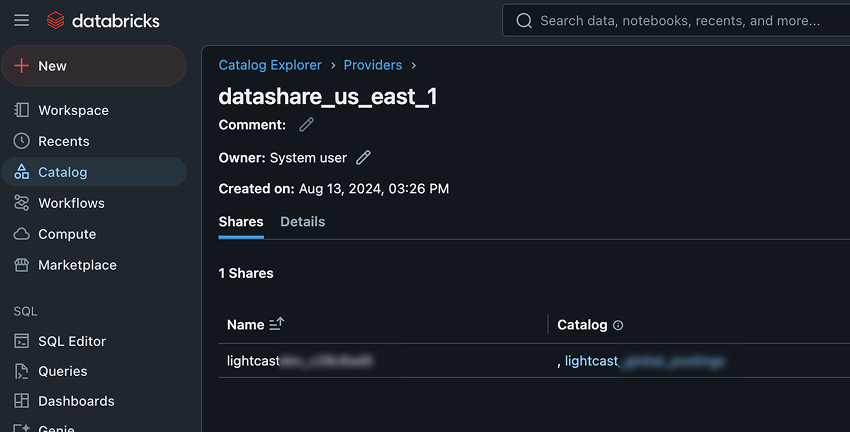Click the Compute cloud icon

pos(22,234)
